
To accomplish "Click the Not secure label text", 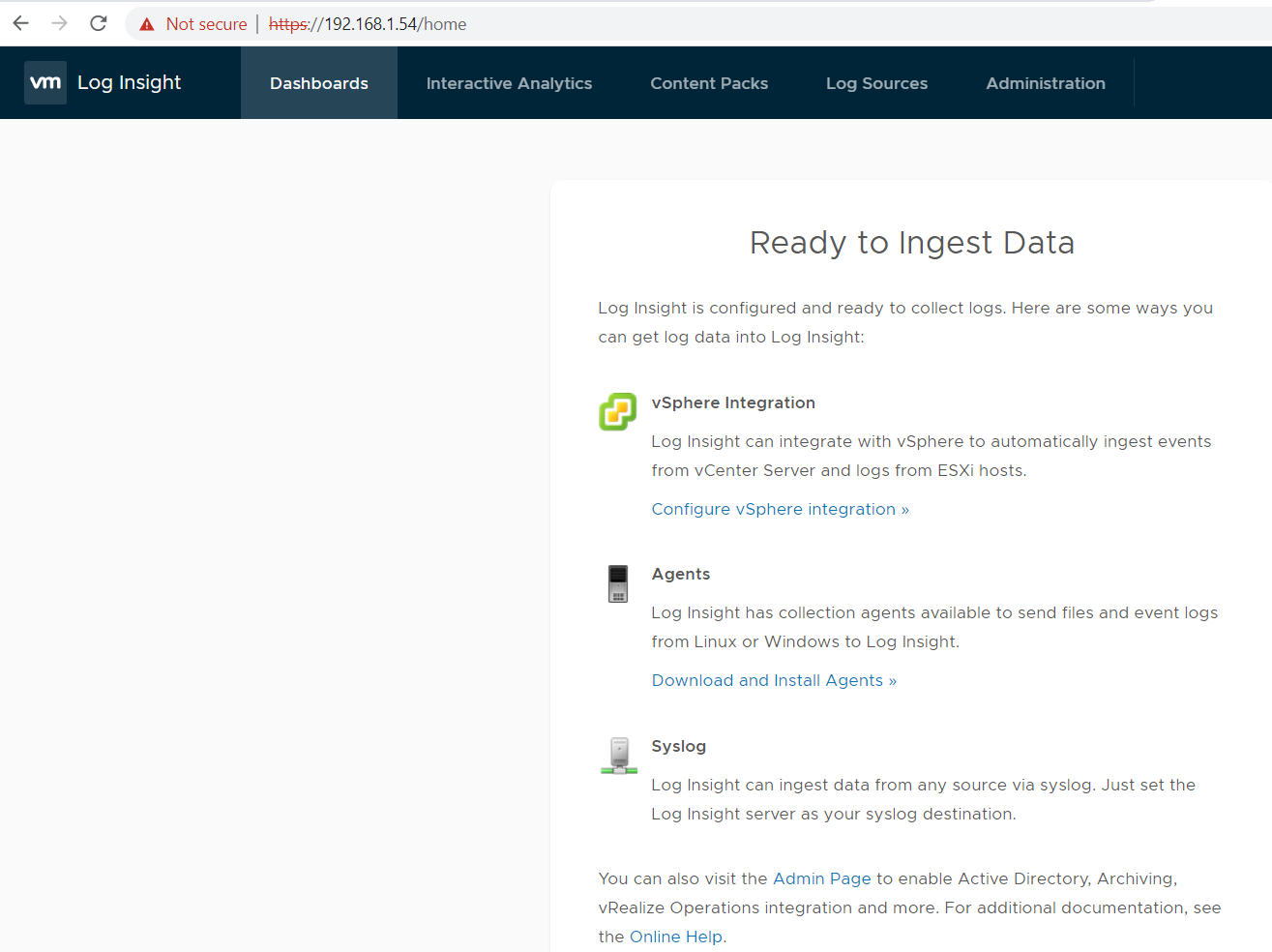I will tap(207, 24).
